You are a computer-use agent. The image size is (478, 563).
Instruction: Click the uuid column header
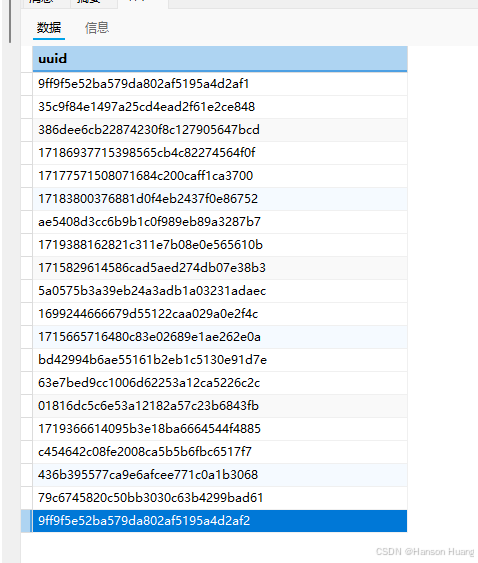click(x=220, y=59)
